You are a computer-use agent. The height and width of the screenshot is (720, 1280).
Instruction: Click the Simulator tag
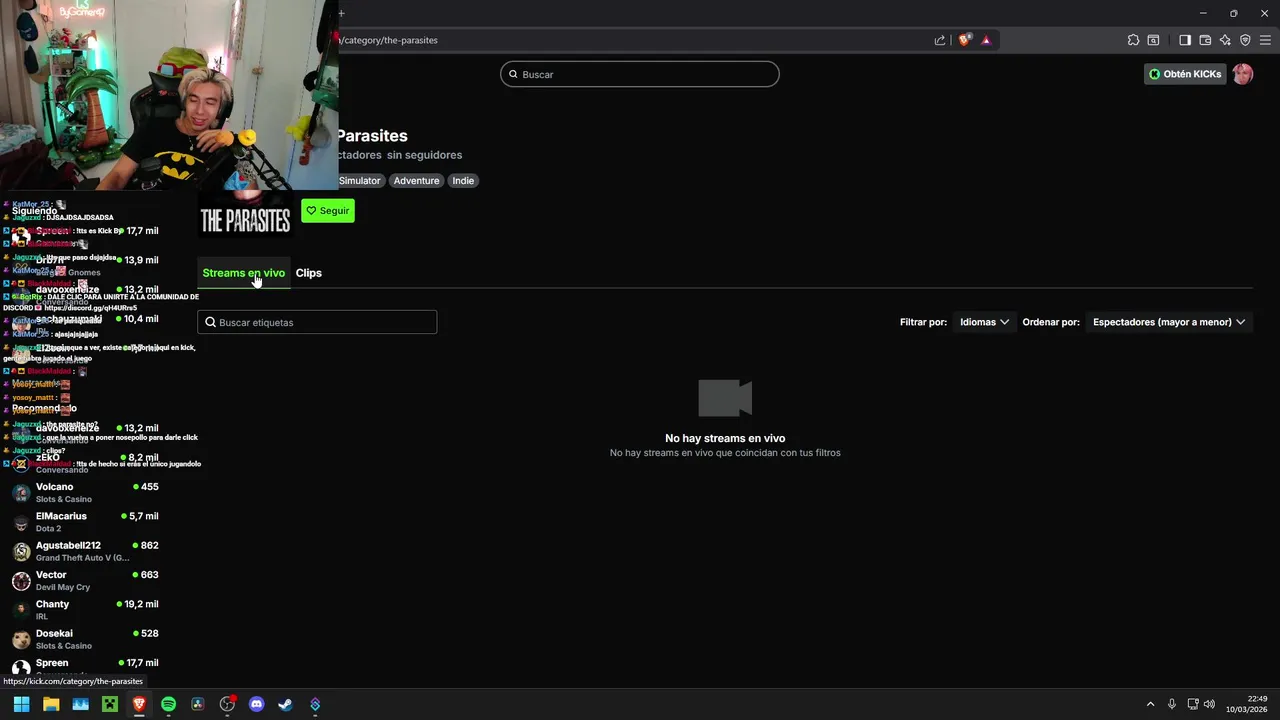(x=359, y=181)
